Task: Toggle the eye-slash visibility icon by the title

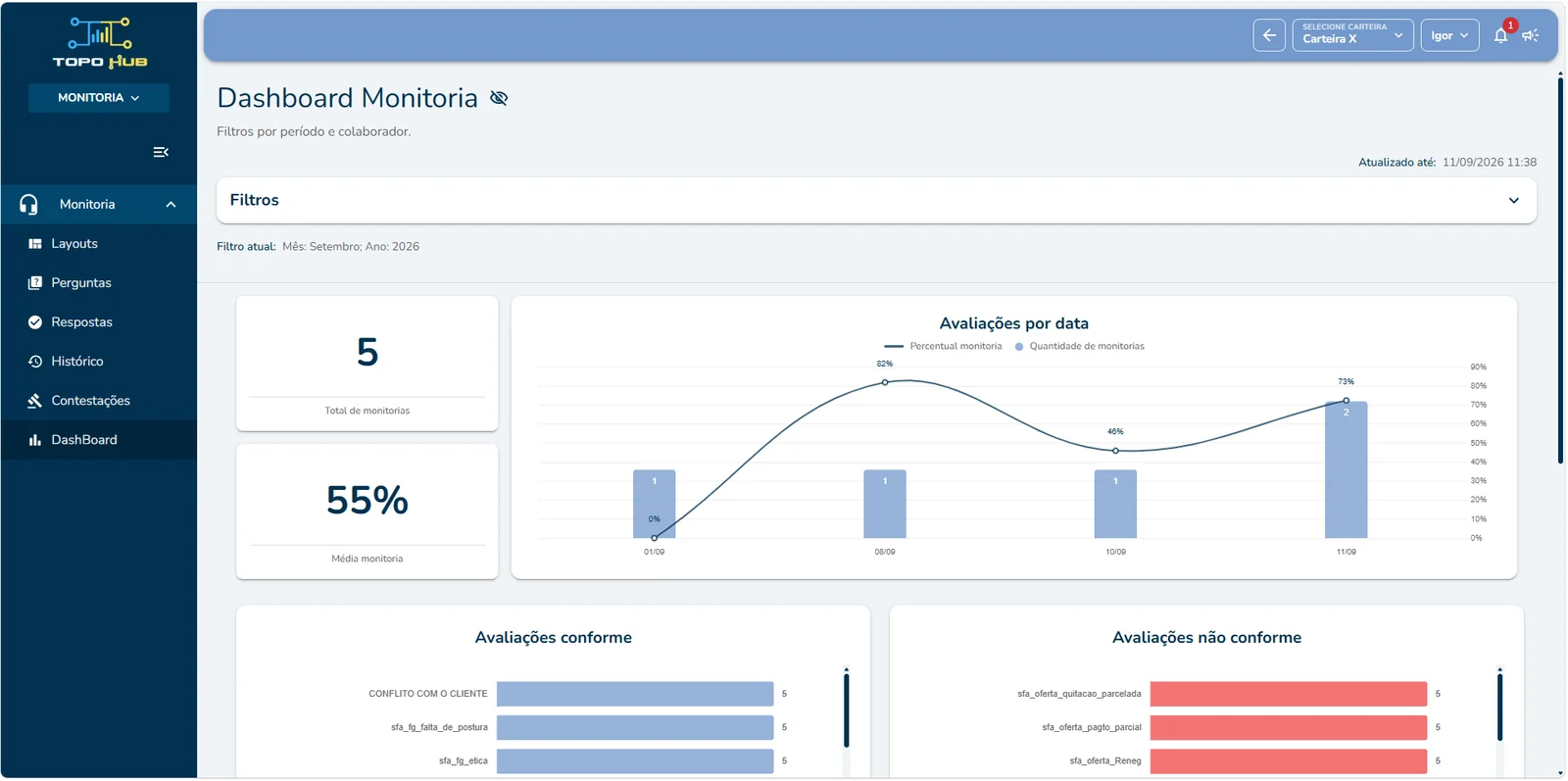Action: [x=499, y=98]
